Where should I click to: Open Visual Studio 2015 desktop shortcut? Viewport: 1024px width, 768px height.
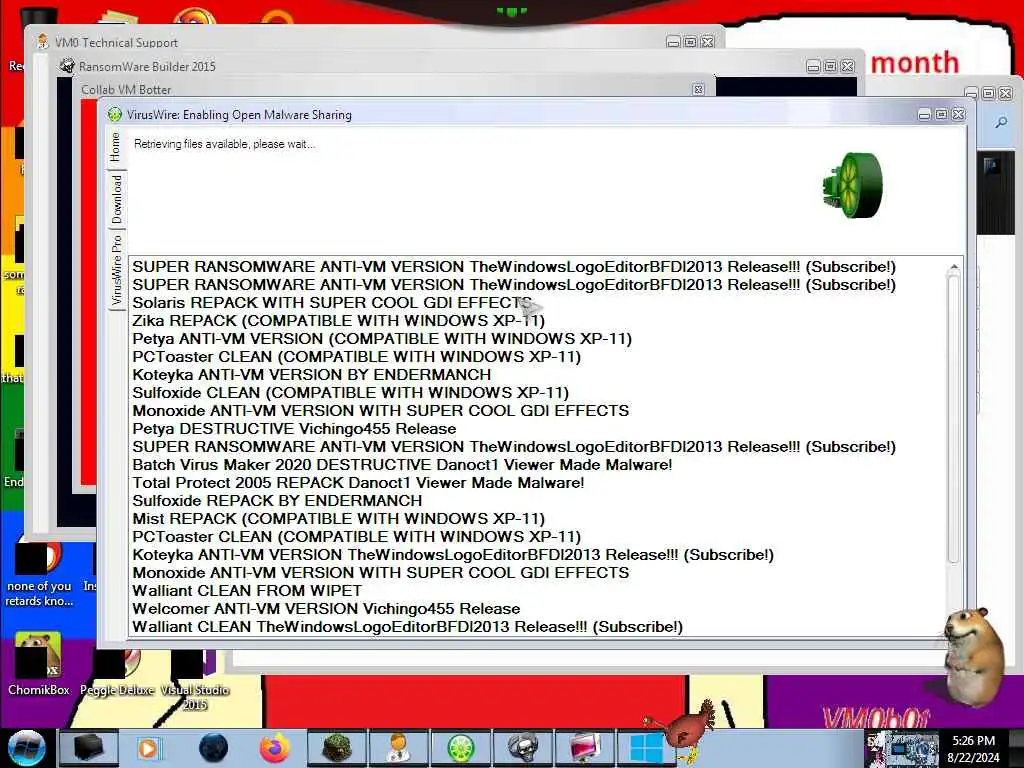point(195,679)
